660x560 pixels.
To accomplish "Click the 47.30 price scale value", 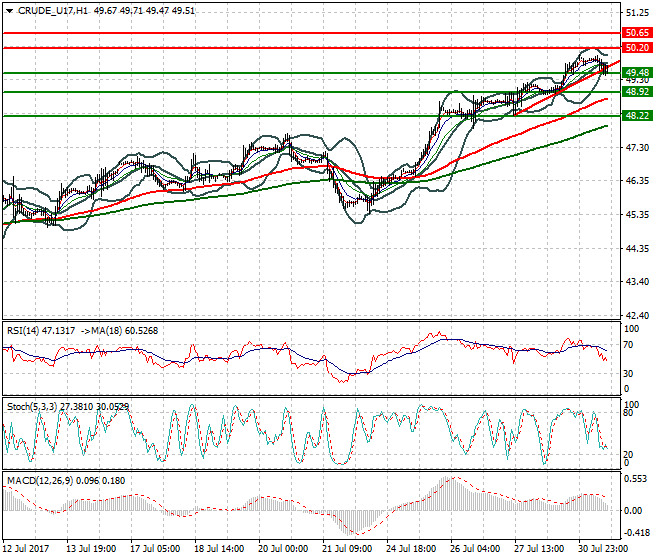I will [x=637, y=147].
